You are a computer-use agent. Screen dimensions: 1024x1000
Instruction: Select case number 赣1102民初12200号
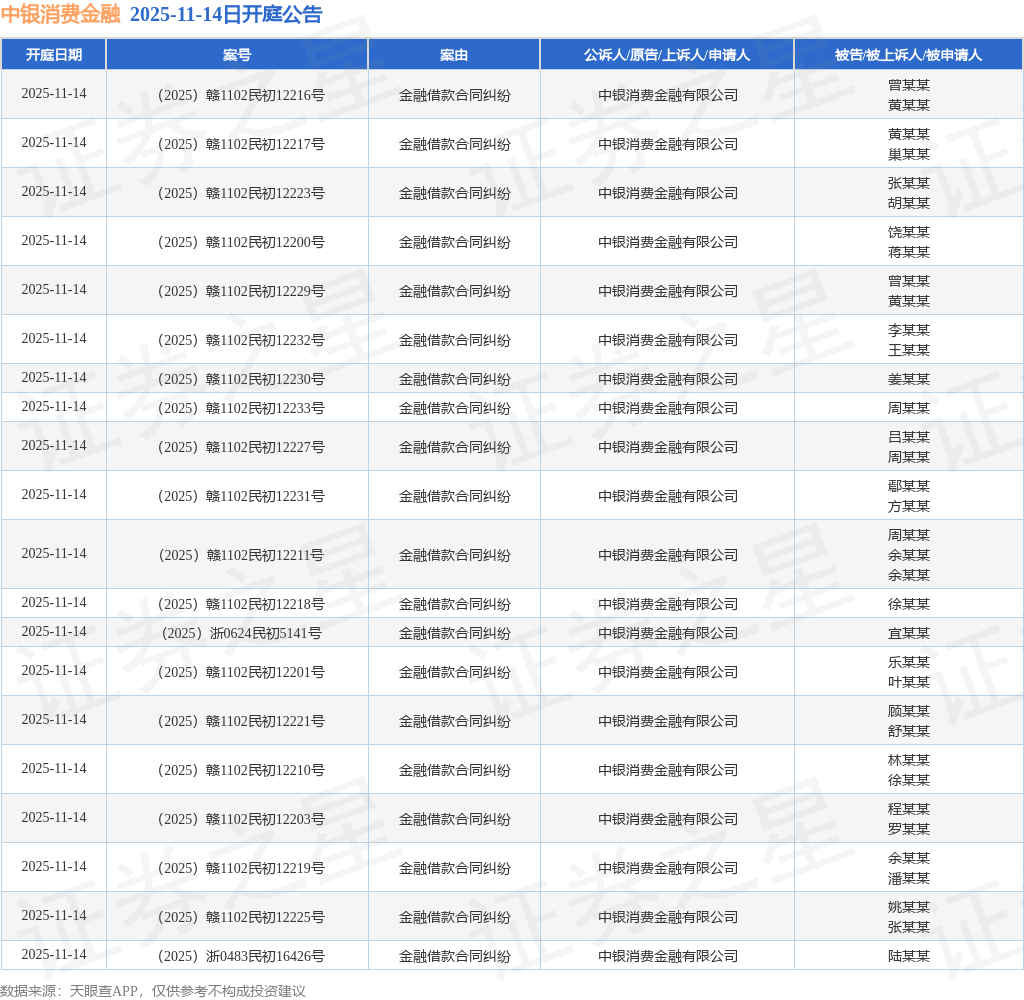(241, 242)
